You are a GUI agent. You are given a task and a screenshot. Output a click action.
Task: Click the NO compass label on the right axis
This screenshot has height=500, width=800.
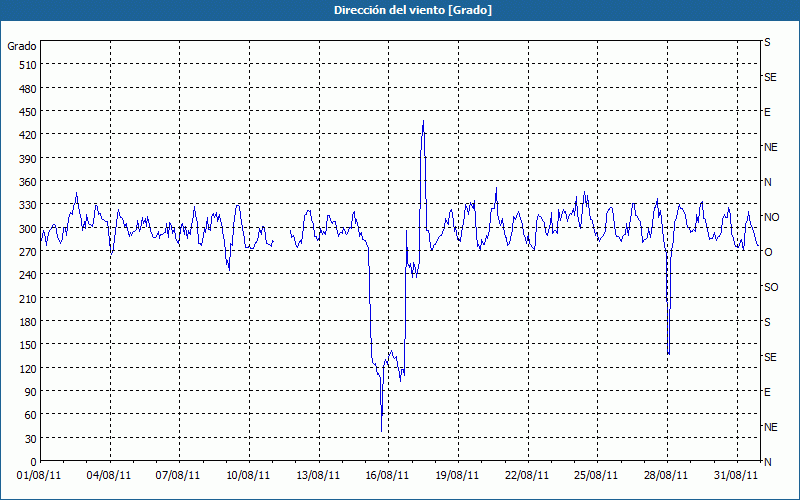[772, 217]
